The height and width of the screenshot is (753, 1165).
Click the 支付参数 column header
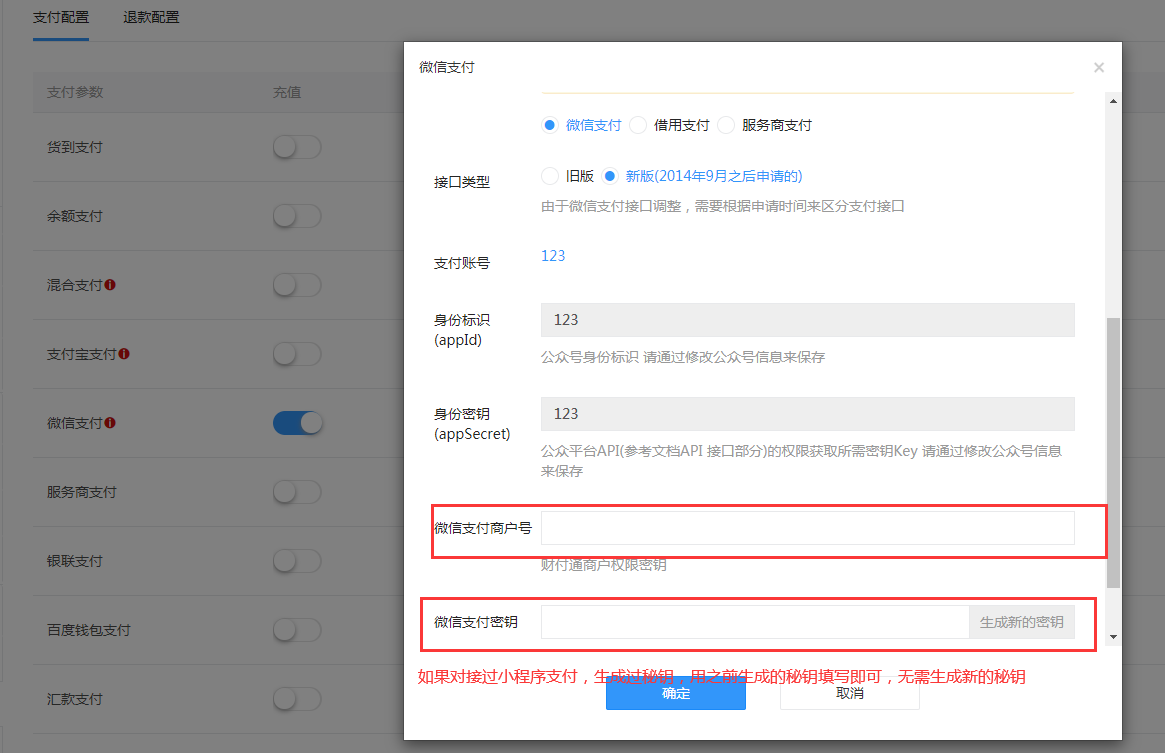75,92
